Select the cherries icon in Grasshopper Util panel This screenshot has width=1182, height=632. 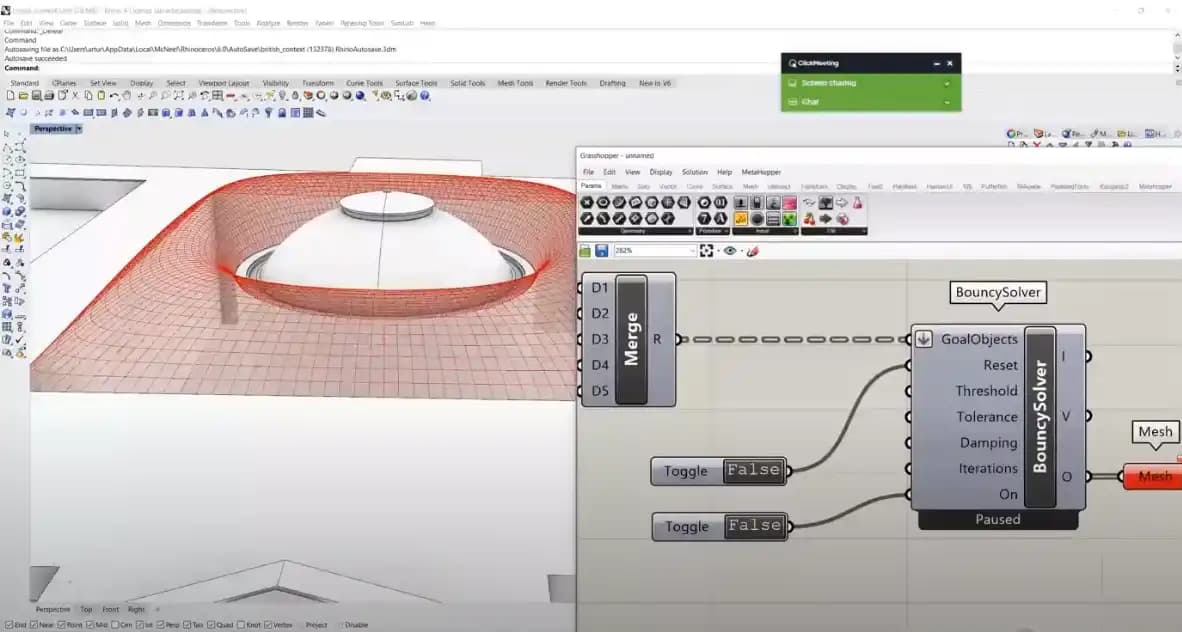point(809,219)
